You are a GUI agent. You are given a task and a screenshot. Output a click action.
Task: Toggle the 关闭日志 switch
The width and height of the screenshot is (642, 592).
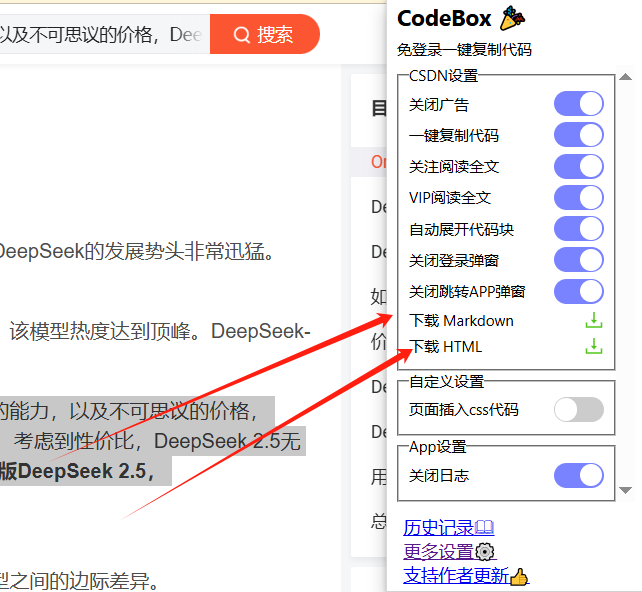pos(579,475)
